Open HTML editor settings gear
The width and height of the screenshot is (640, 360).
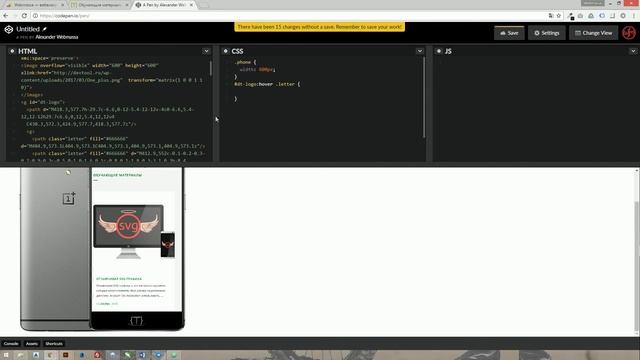pos(12,51)
